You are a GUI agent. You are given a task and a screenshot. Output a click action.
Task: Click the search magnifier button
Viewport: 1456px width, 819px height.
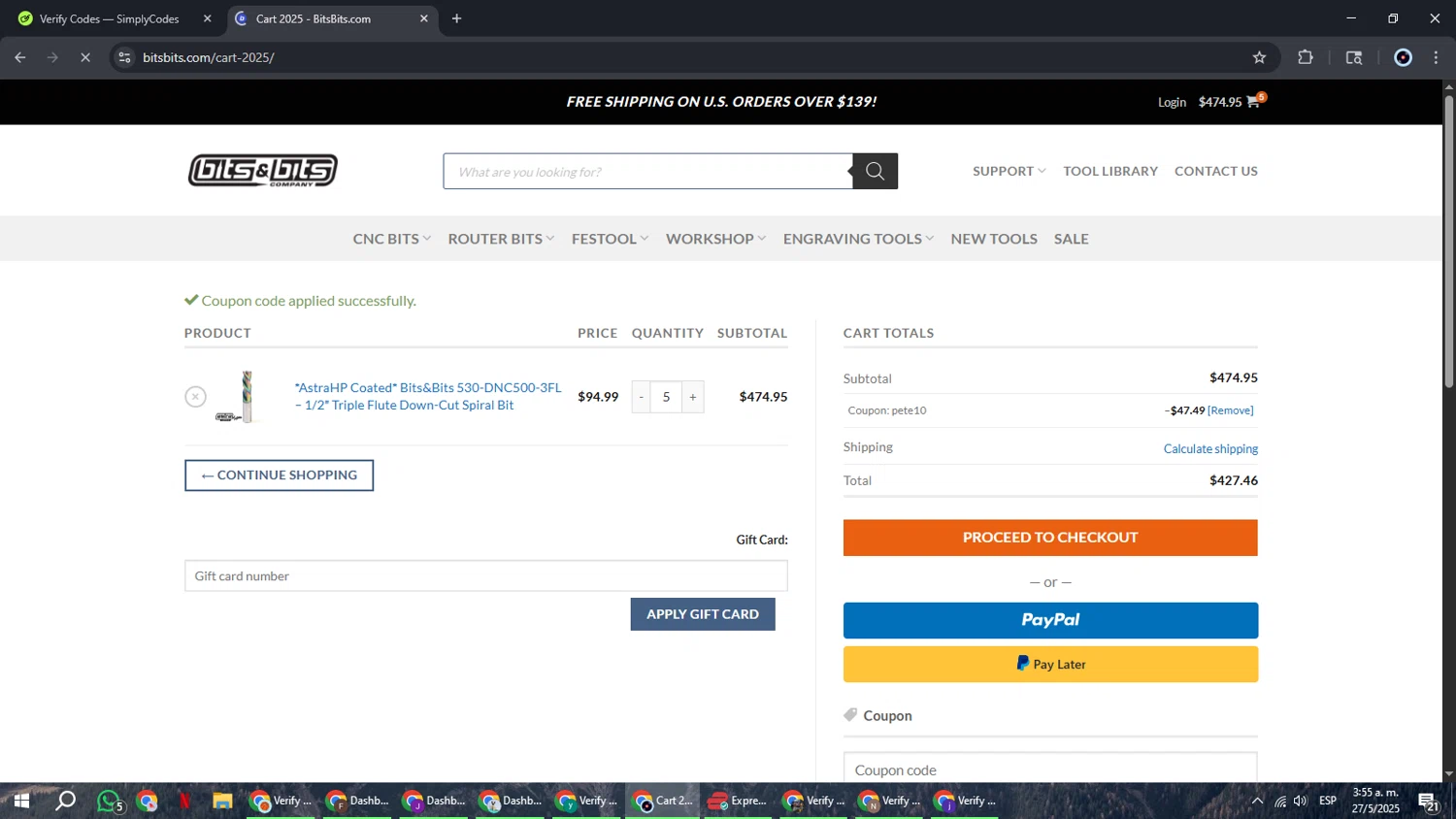click(x=875, y=171)
